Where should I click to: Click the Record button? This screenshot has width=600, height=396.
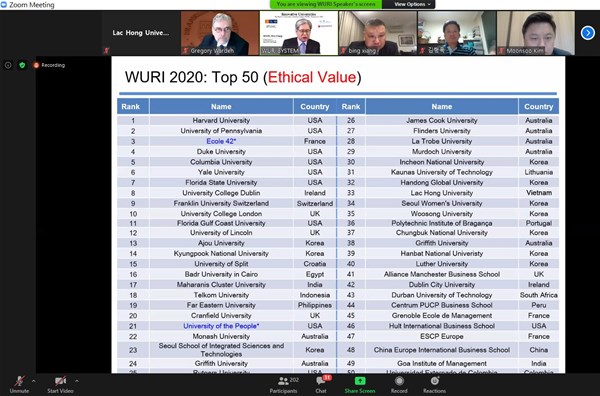coord(399,385)
